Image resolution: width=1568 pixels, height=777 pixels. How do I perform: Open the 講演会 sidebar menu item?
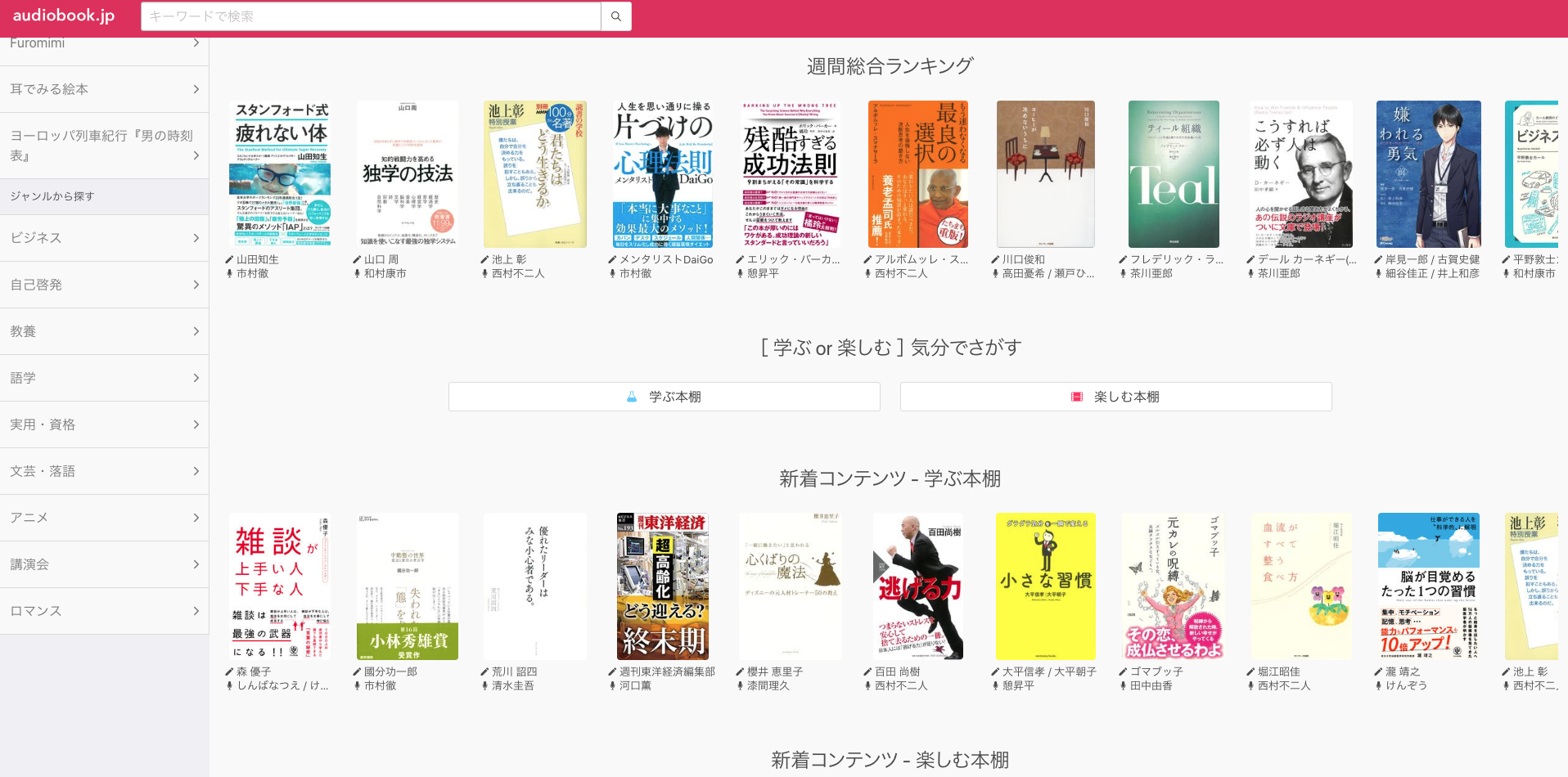point(104,564)
